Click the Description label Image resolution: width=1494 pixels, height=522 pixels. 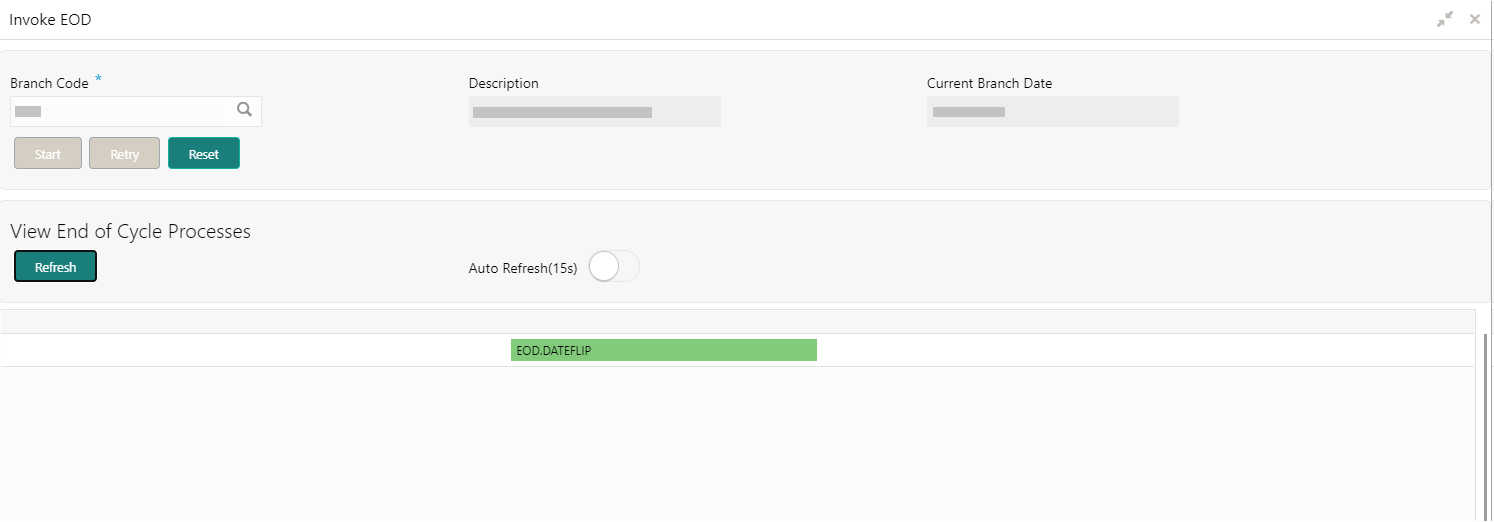(503, 84)
